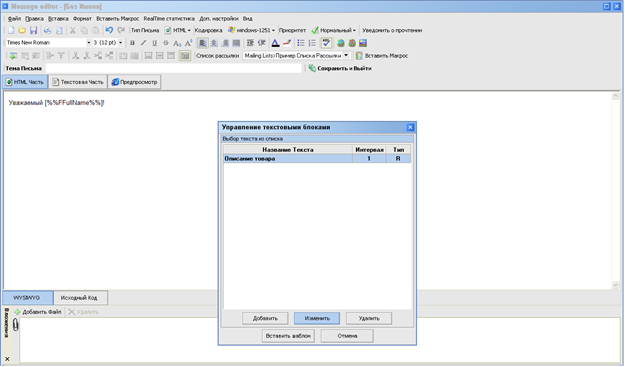Screen dimensions: 625x367
Task: Select the Описание товара row
Action: point(317,159)
